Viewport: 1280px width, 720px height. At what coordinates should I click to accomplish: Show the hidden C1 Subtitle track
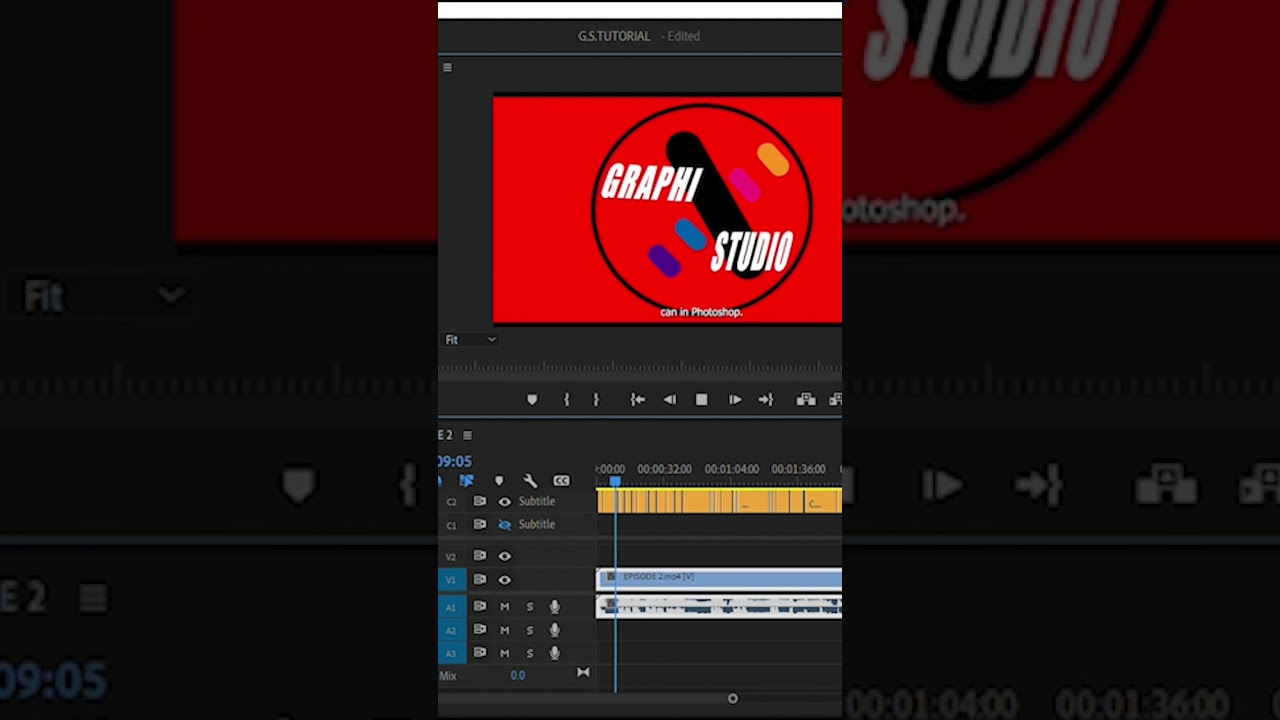[x=504, y=525]
